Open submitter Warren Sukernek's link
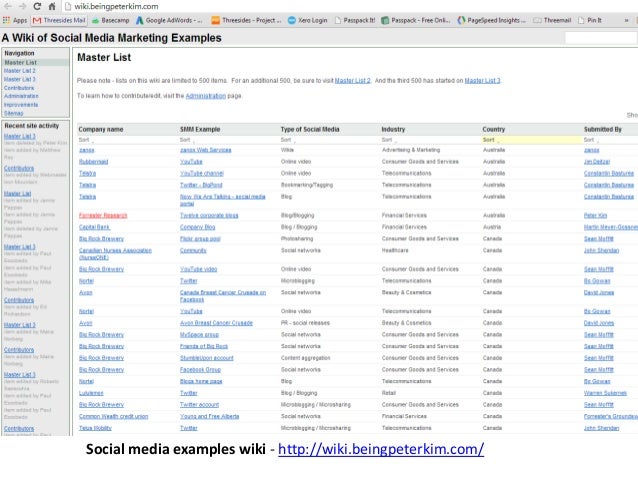 pyautogui.click(x=605, y=394)
